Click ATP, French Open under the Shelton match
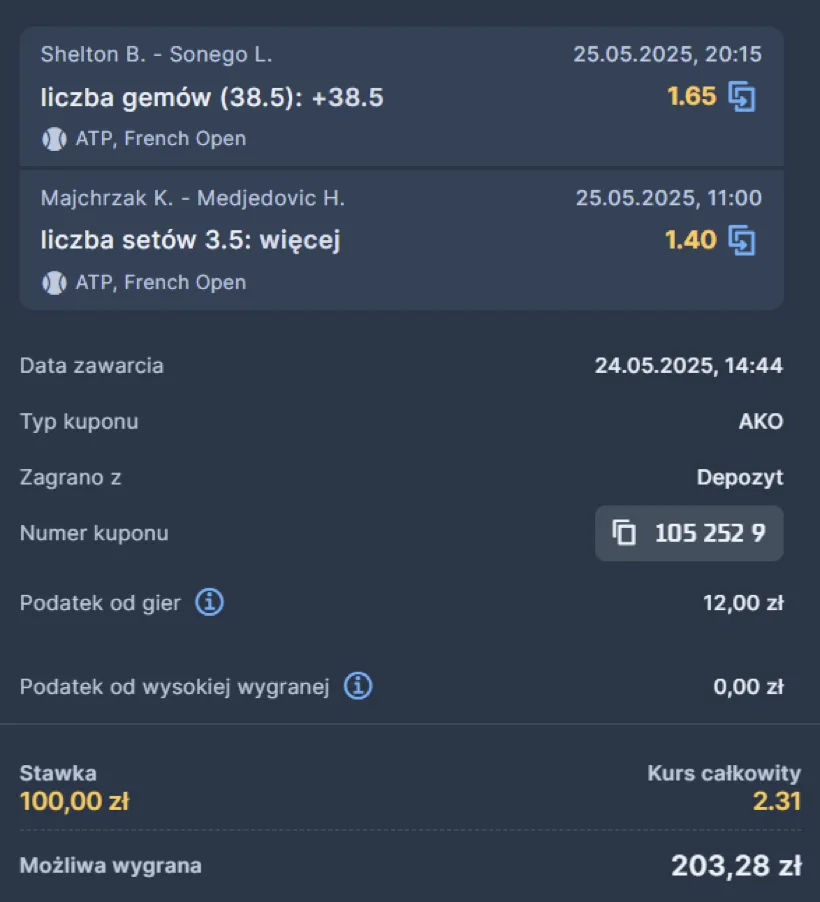The height and width of the screenshot is (902, 820). (161, 139)
